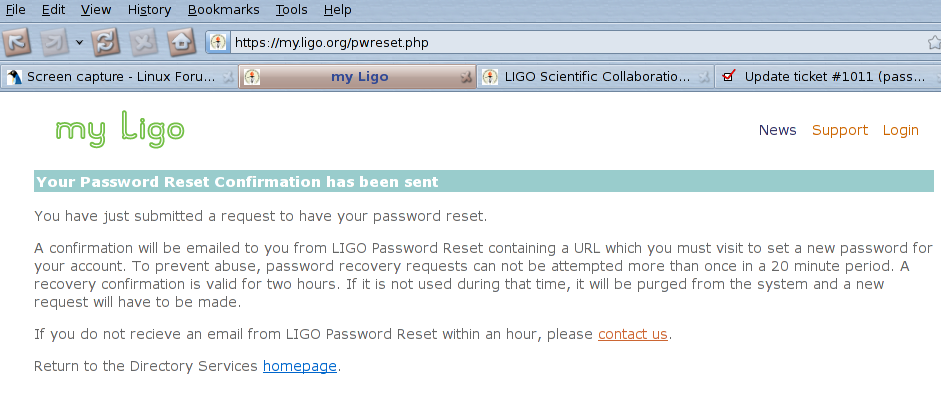The image size is (941, 396).
Task: Open the Tools menu
Action: 292,10
